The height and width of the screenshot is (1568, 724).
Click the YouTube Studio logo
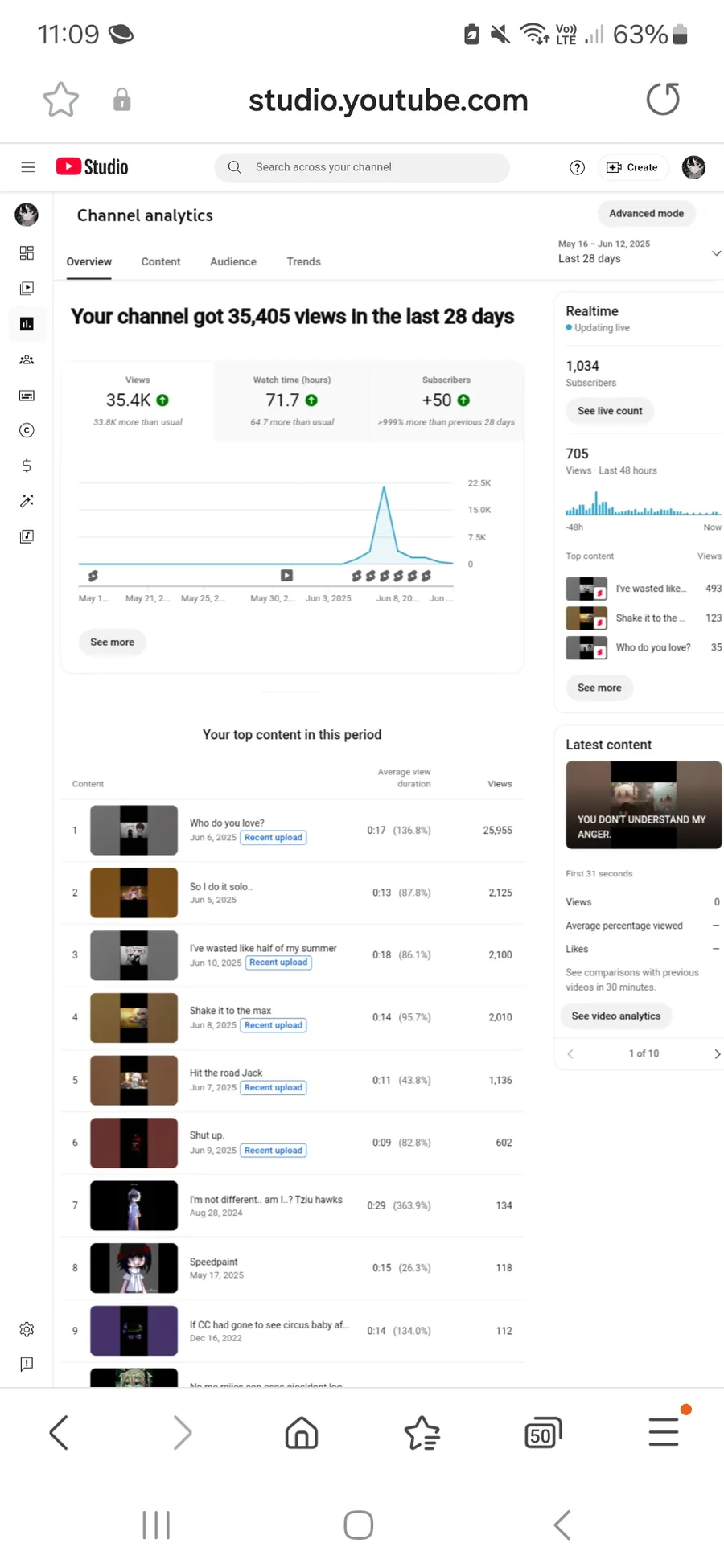click(x=92, y=166)
